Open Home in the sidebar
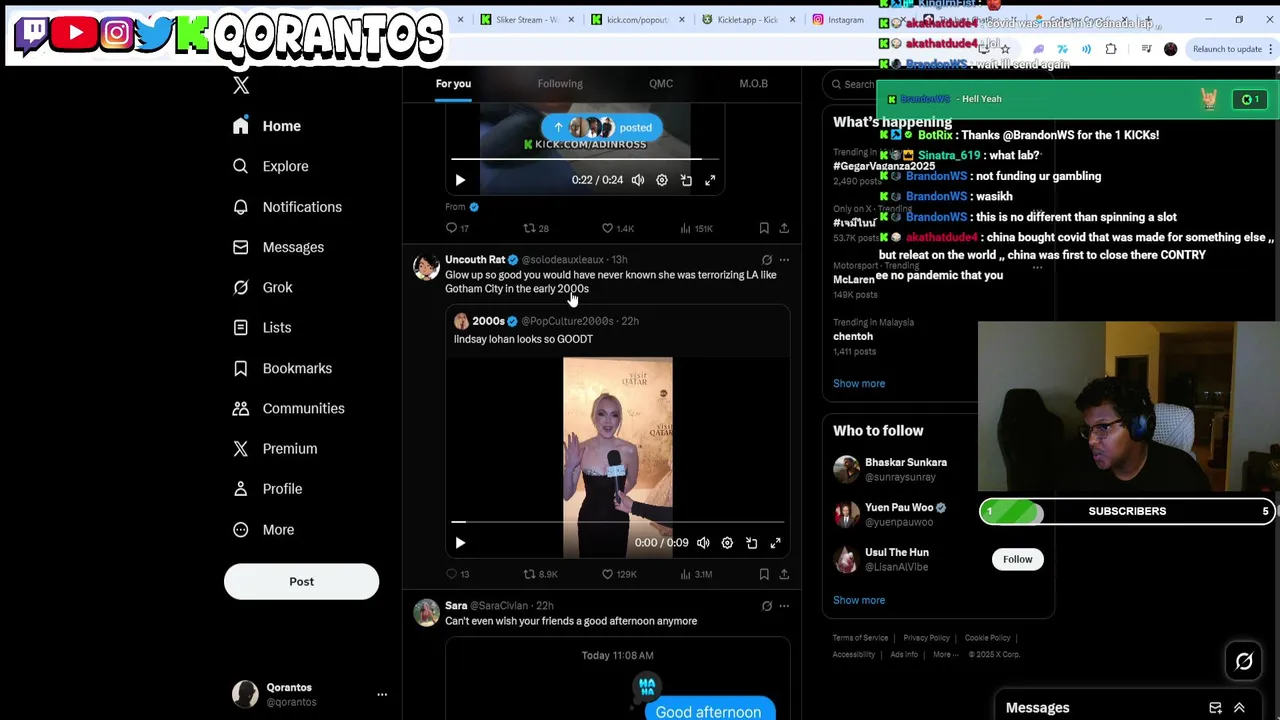This screenshot has width=1280, height=720. point(266,126)
